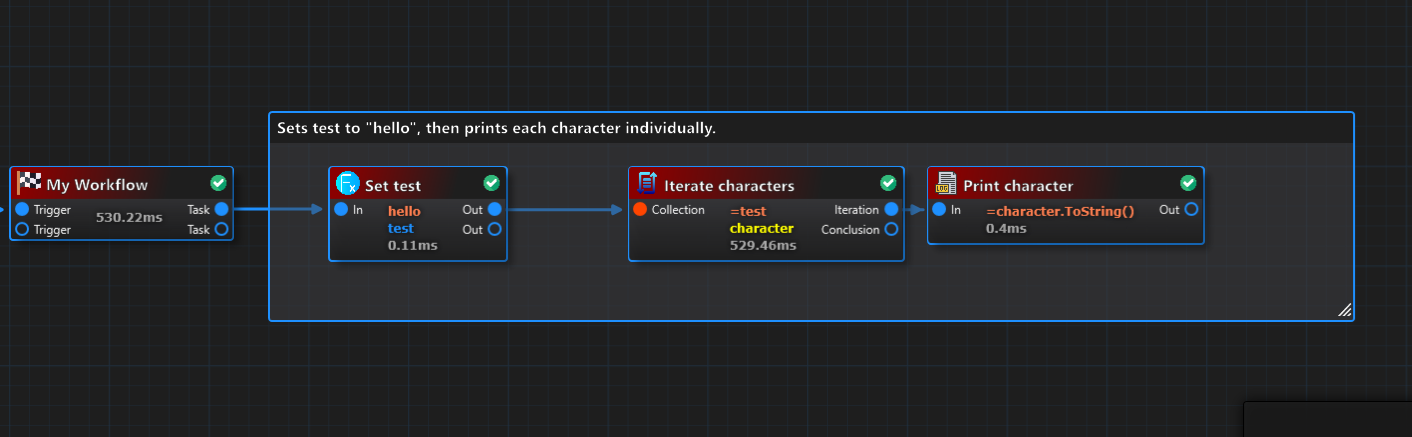Click the Iterate characters node icon

[647, 184]
